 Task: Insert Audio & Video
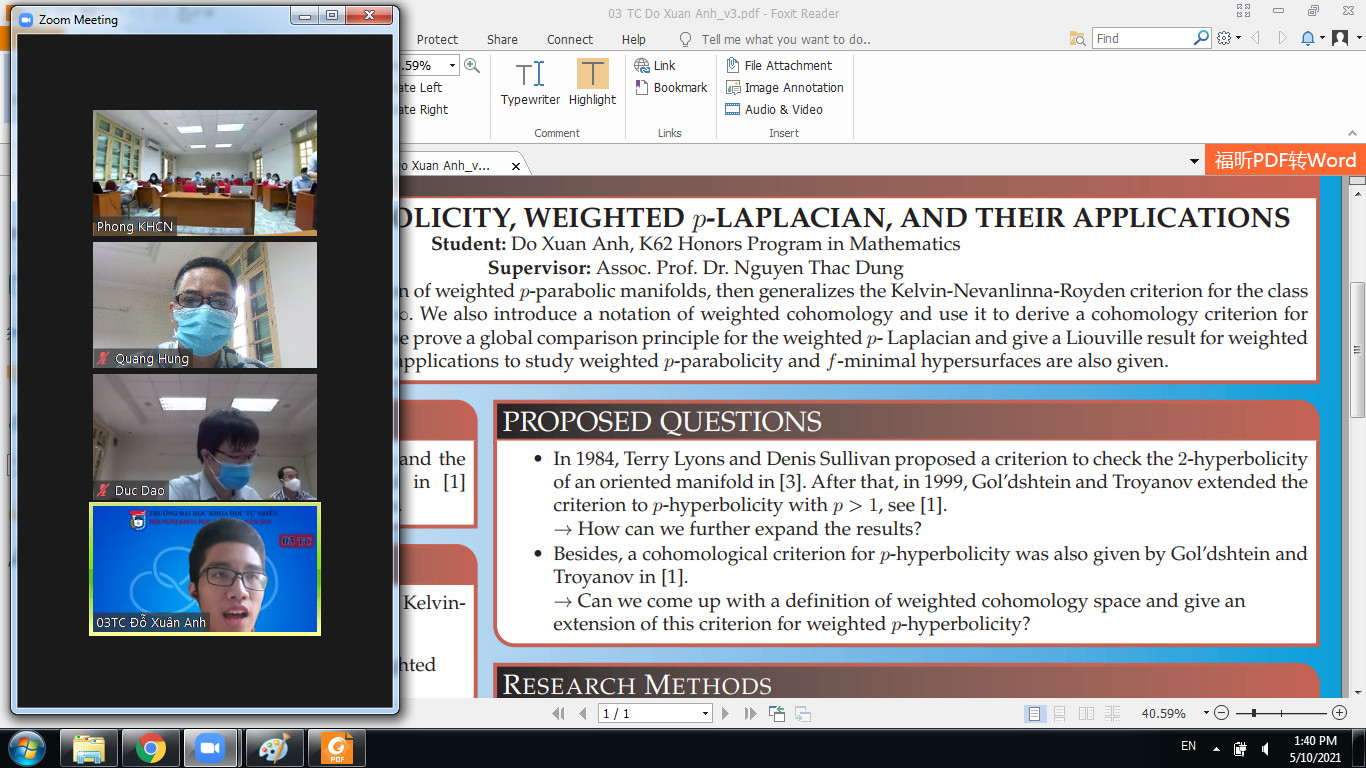tap(774, 110)
